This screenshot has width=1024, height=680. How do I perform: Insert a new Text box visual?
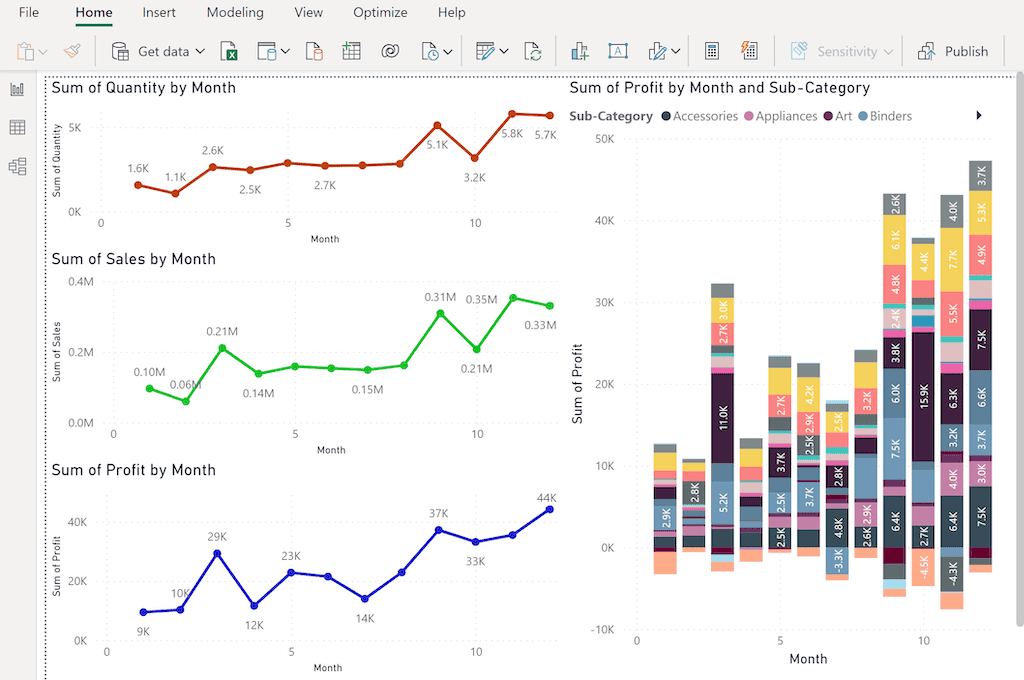[x=617, y=50]
